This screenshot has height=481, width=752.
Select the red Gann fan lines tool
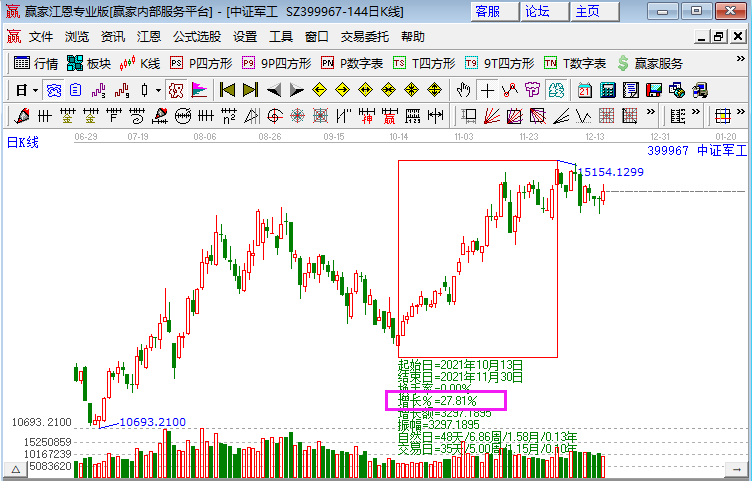pos(492,116)
